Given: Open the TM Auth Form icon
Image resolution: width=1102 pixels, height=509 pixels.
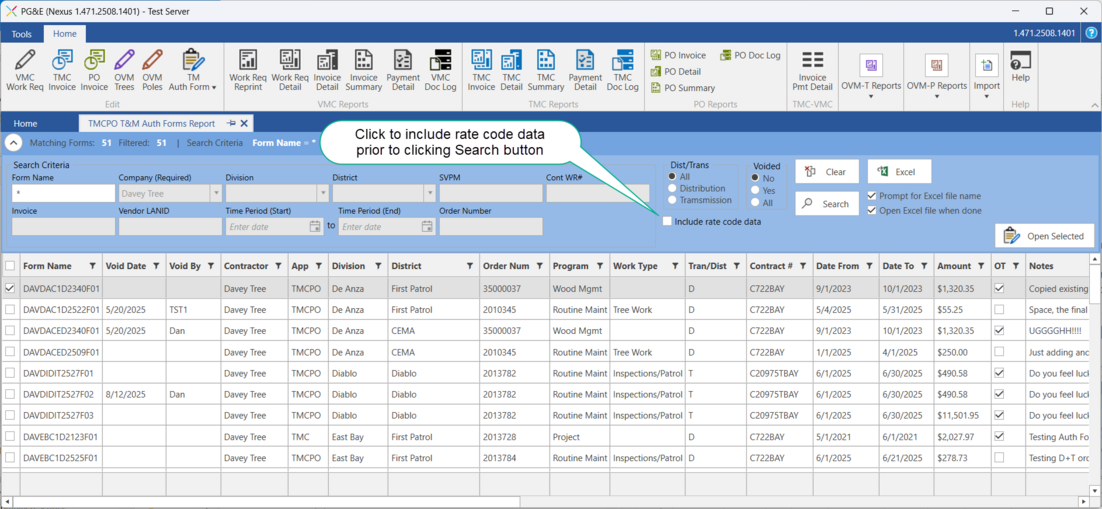Looking at the screenshot, I should (x=192, y=70).
